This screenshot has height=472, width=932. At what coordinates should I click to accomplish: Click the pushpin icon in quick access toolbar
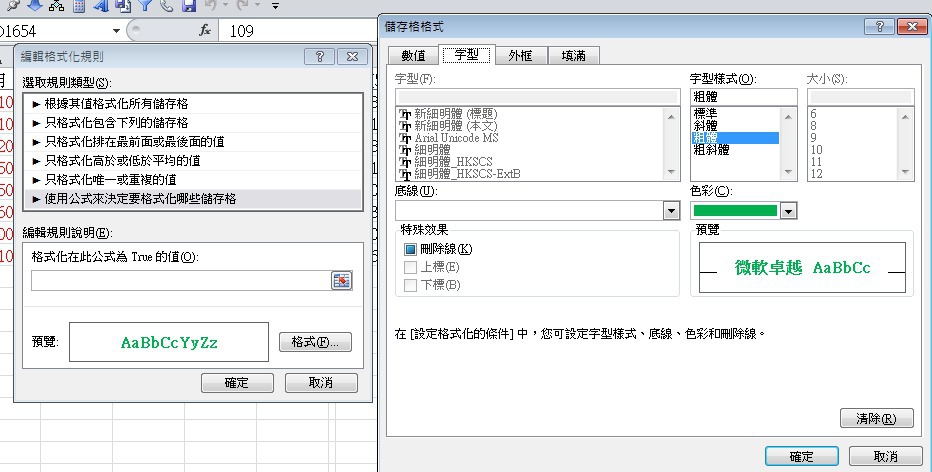point(13,5)
